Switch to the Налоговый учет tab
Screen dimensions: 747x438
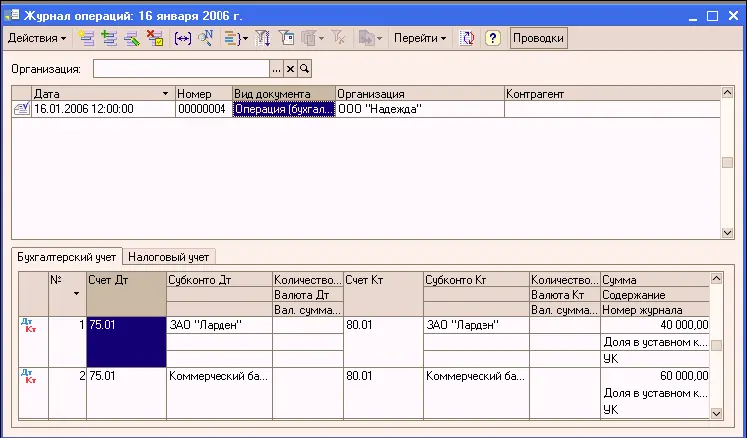coord(169,257)
